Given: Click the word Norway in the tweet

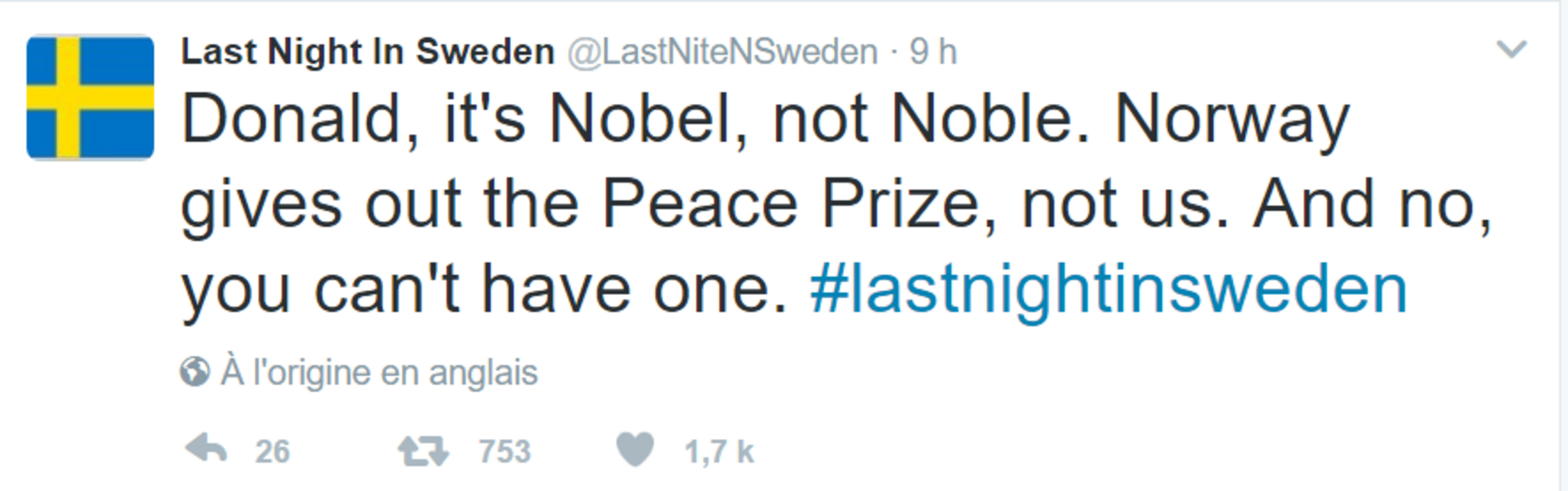Looking at the screenshot, I should pyautogui.click(x=1232, y=120).
